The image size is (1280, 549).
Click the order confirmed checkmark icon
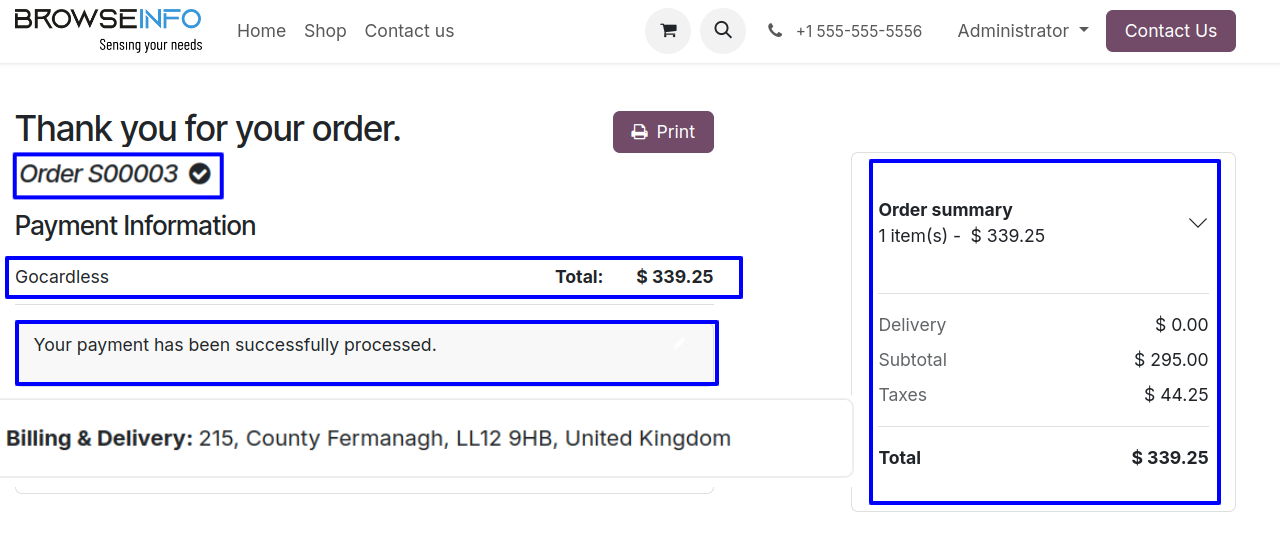pos(200,174)
